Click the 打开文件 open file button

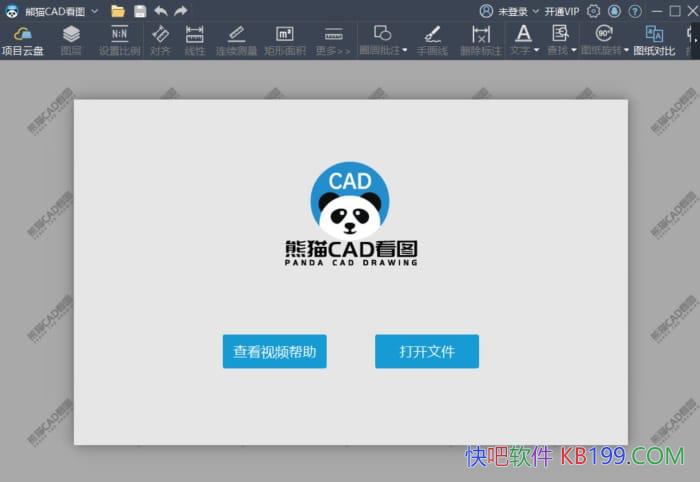pos(427,351)
